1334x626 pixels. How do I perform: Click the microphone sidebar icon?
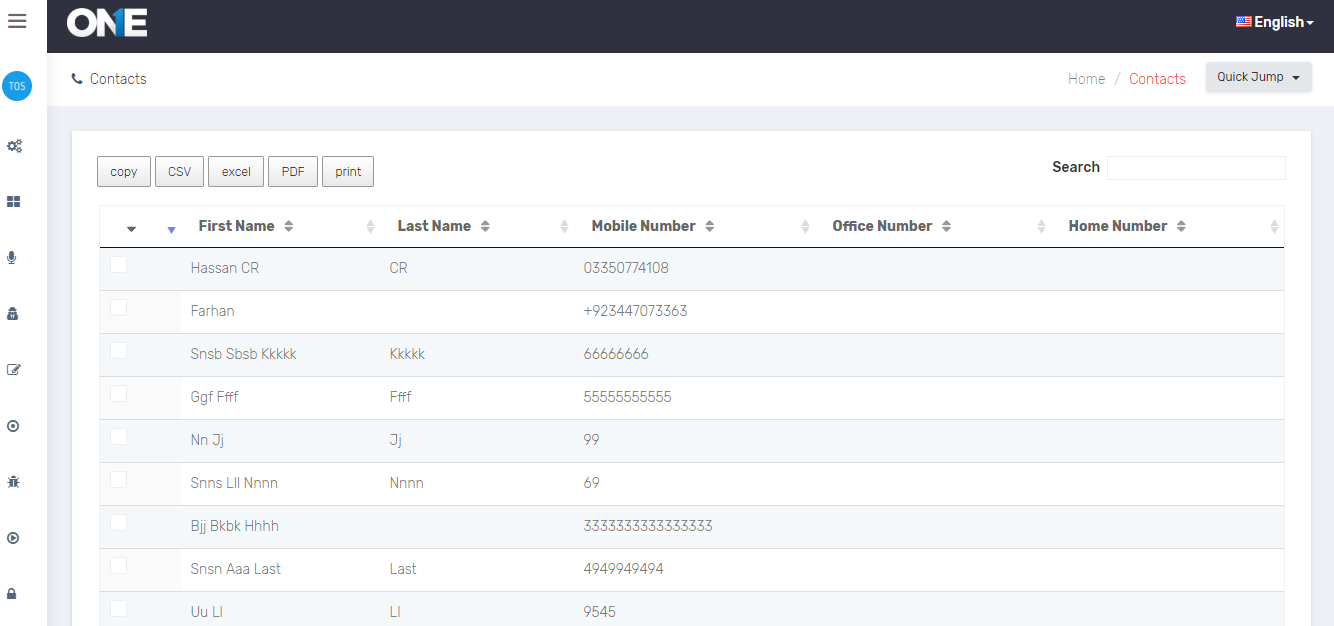pyautogui.click(x=13, y=258)
